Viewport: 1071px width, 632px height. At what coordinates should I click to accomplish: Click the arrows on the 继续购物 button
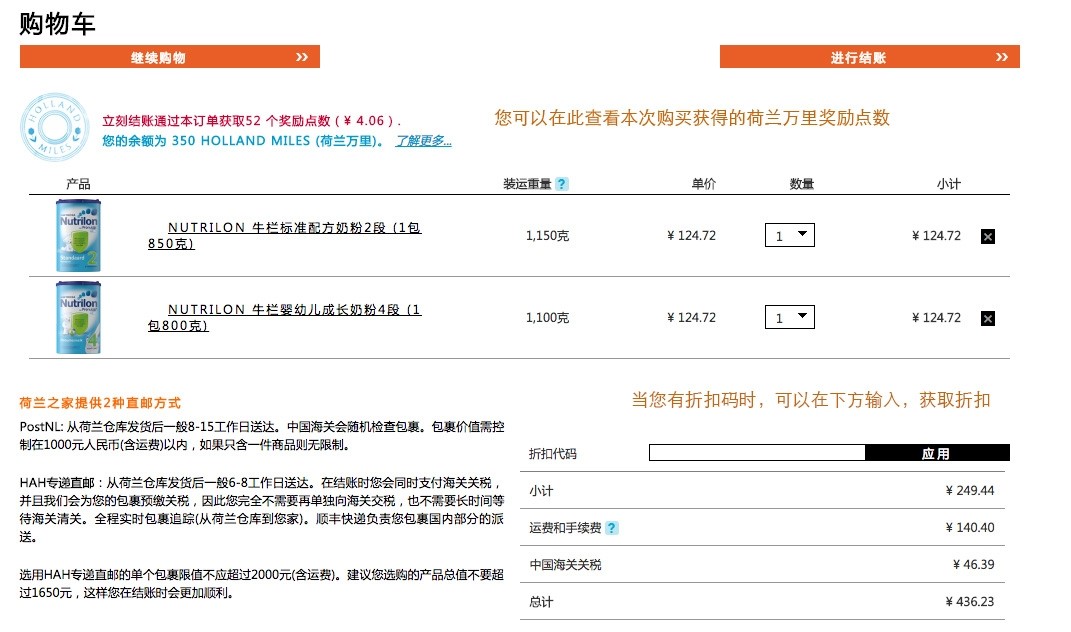tap(302, 57)
